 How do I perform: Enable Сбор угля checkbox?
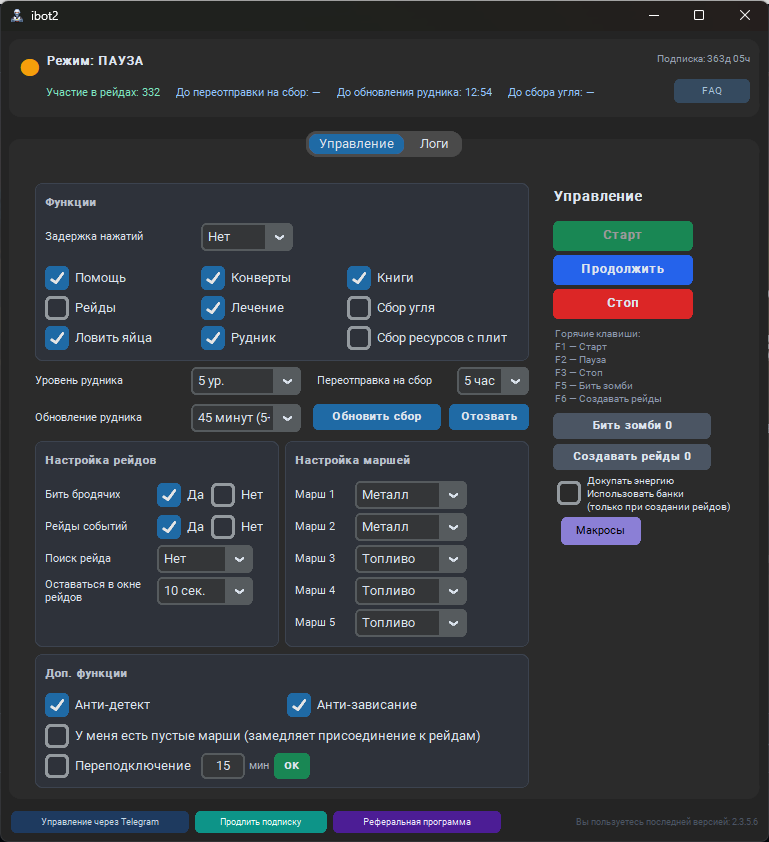click(x=359, y=308)
